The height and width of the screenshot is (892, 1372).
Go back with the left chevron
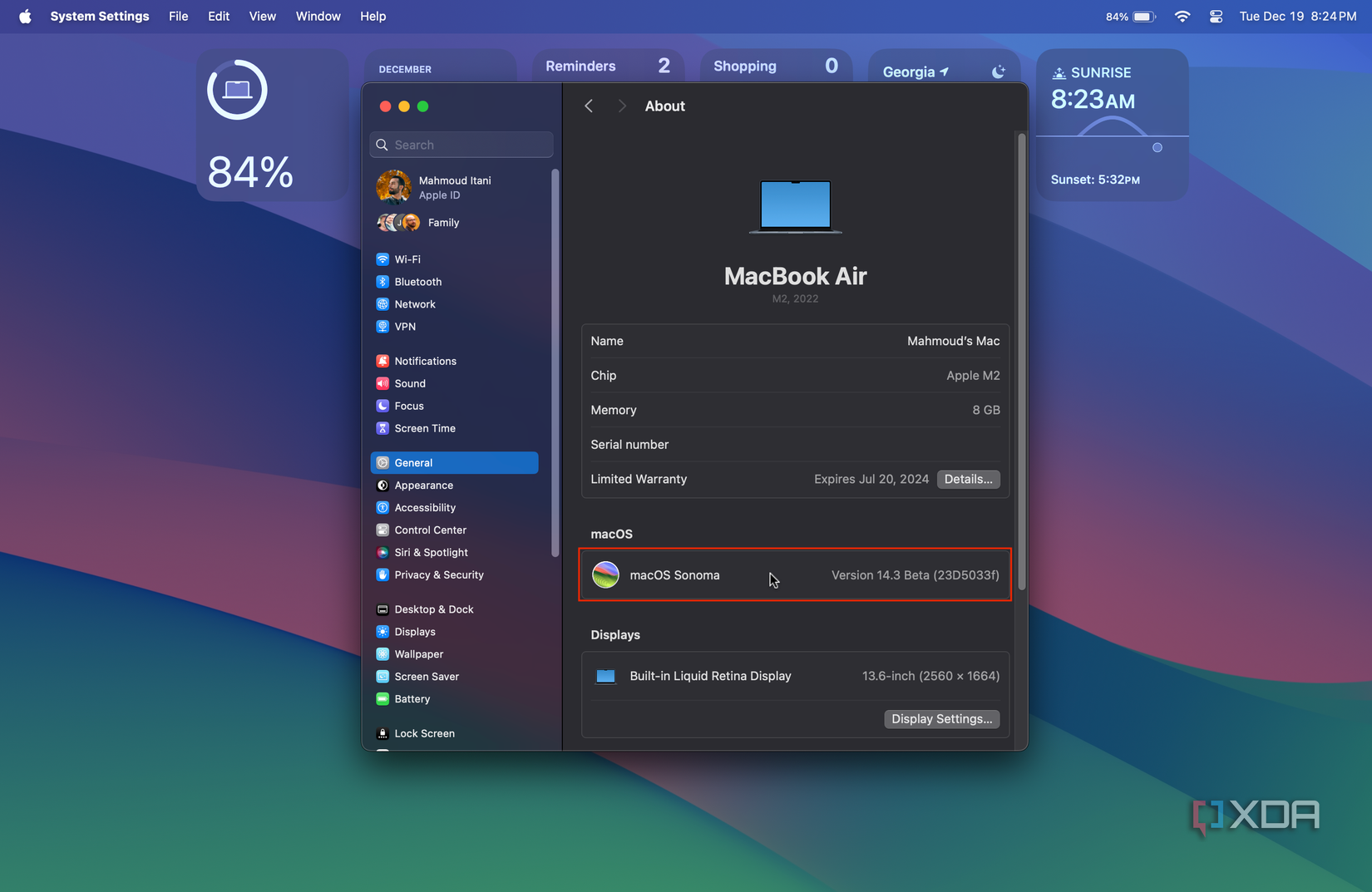pyautogui.click(x=589, y=106)
